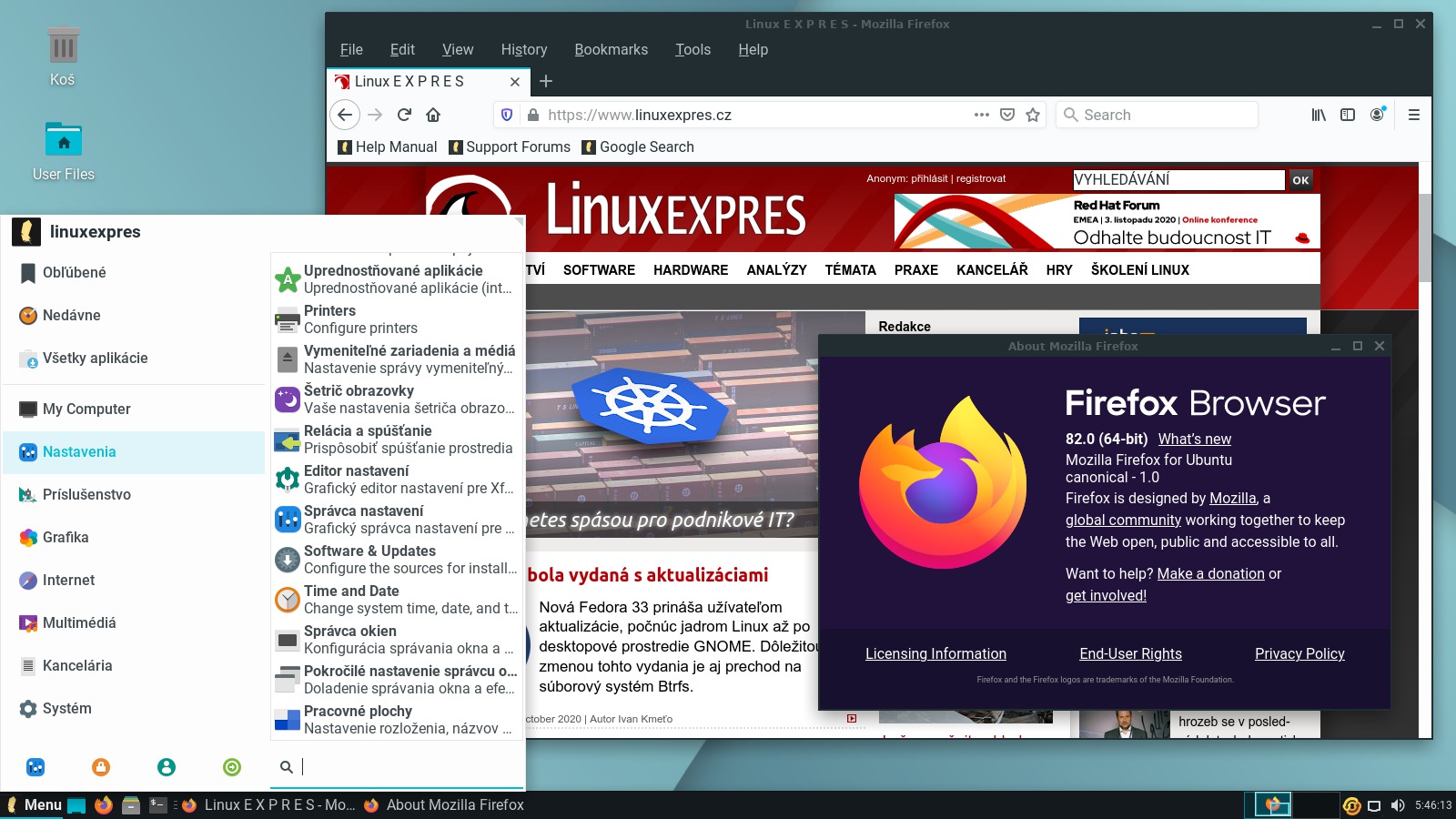Toggle the sidebar view icon

pyautogui.click(x=1348, y=115)
